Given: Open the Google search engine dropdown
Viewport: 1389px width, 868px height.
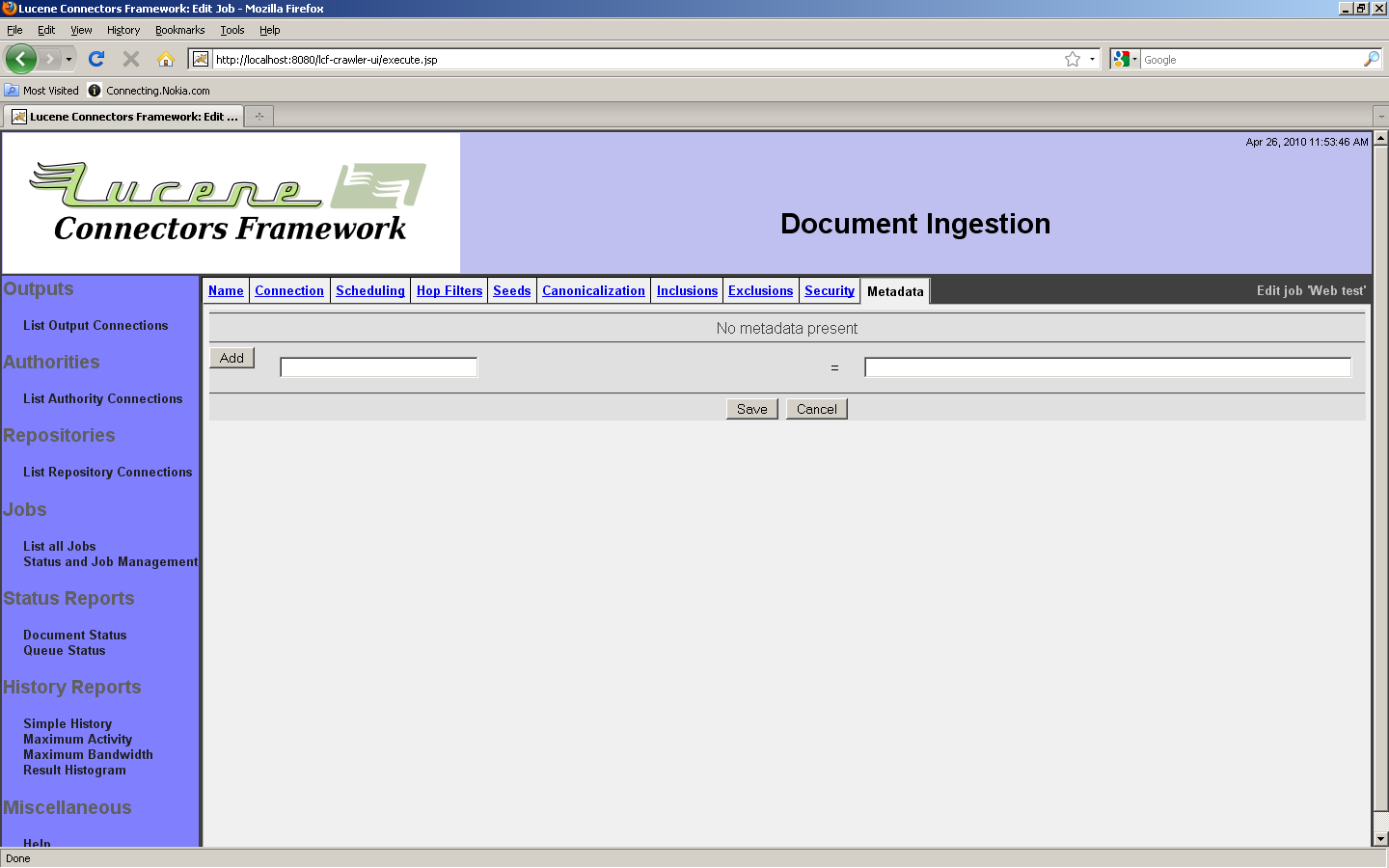Looking at the screenshot, I should [1125, 59].
